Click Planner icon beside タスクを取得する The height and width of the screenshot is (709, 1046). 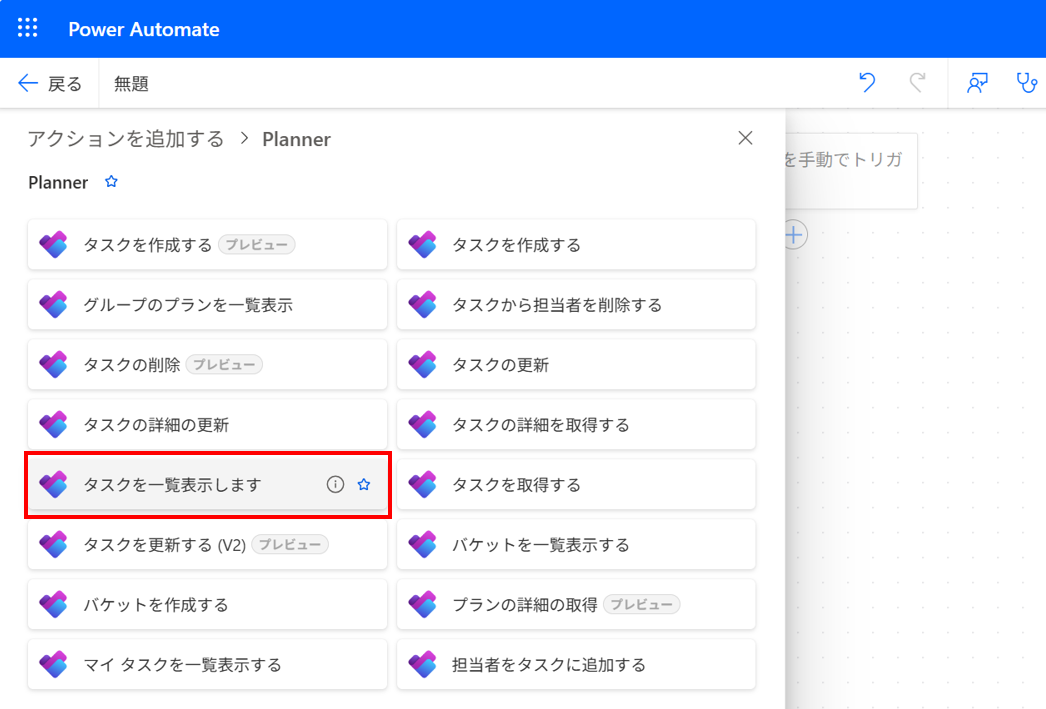[422, 485]
